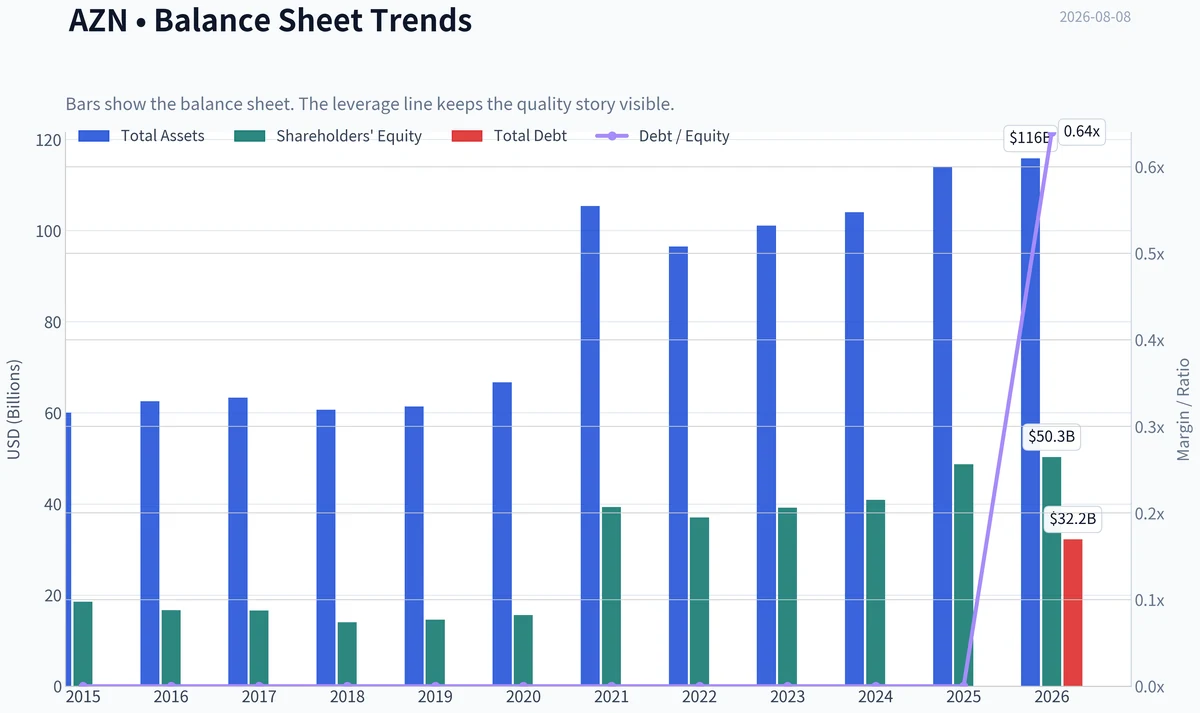Click the green Shareholders' Equity legend swatch
Viewport: 1200px width, 713px height.
click(248, 136)
